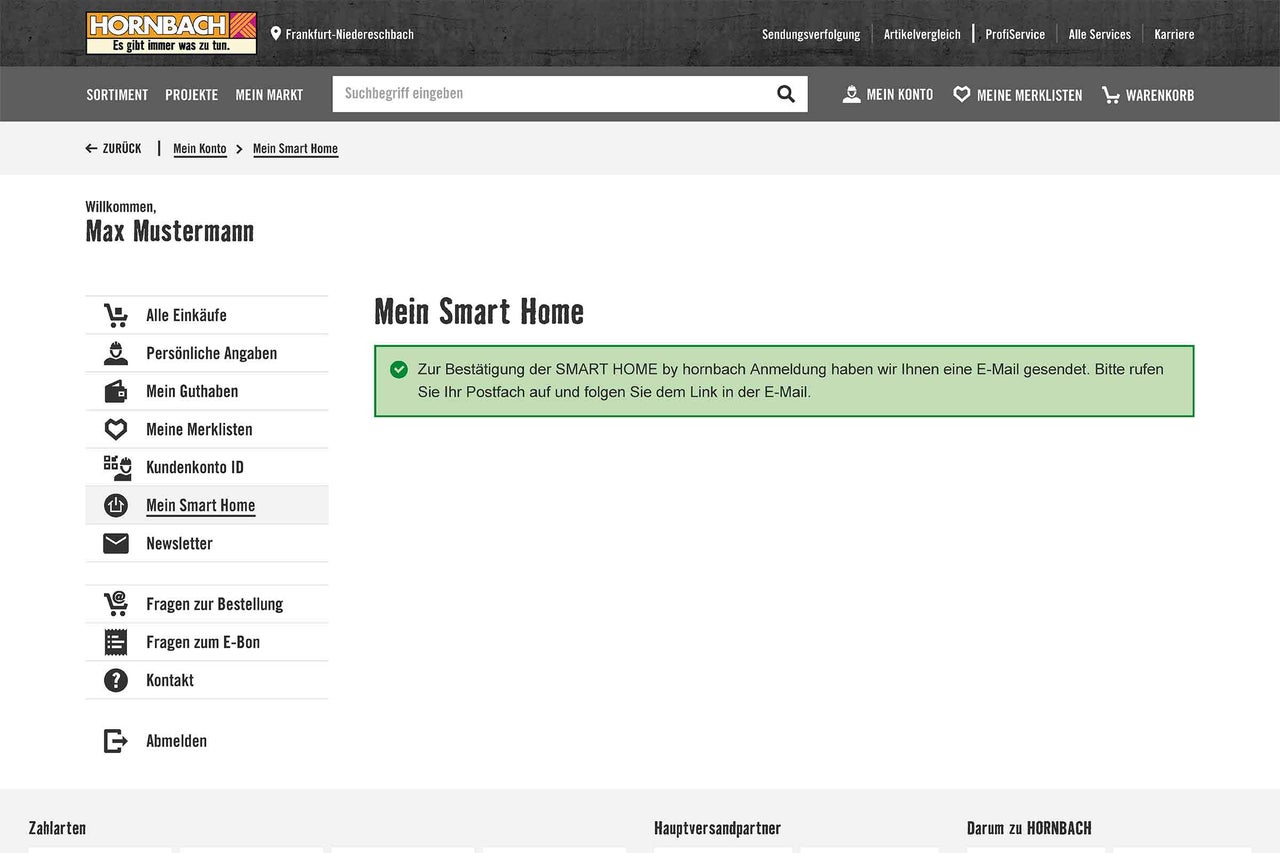Click the Persönliche Angaben person icon
The height and width of the screenshot is (853, 1280).
tap(116, 354)
